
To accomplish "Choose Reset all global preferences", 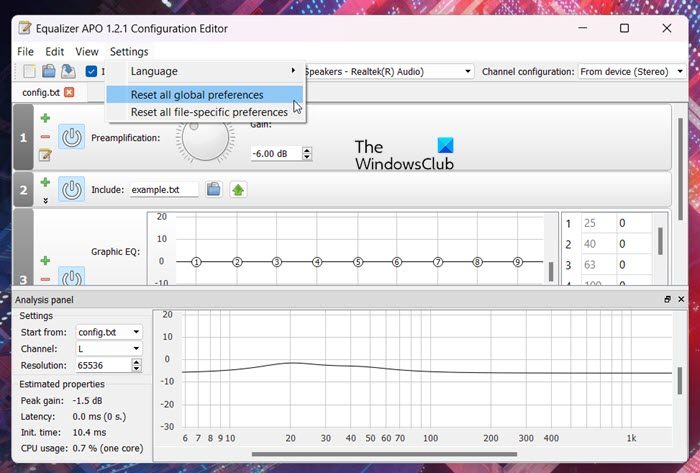I will (204, 95).
